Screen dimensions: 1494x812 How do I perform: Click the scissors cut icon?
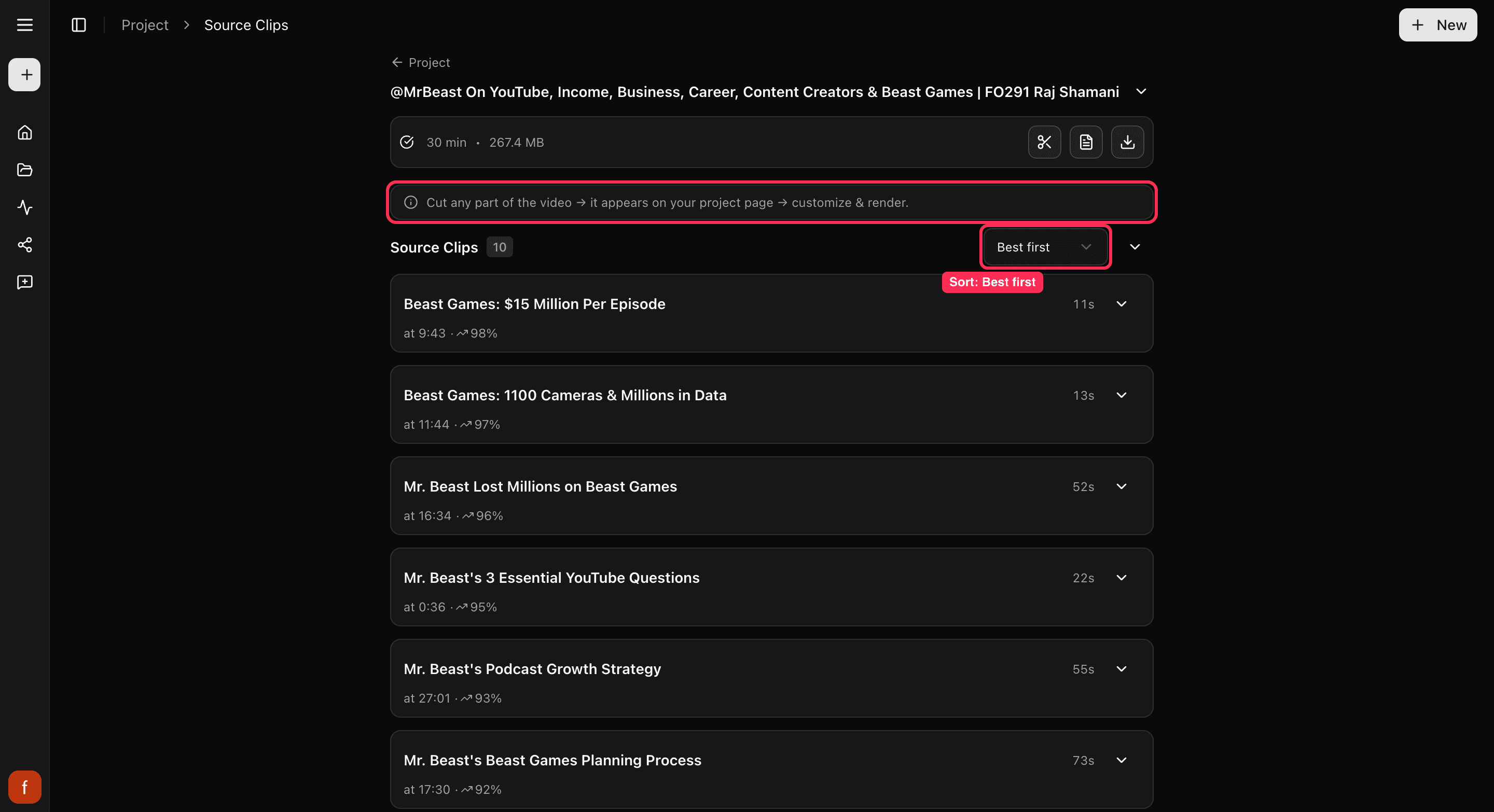pyautogui.click(x=1044, y=142)
